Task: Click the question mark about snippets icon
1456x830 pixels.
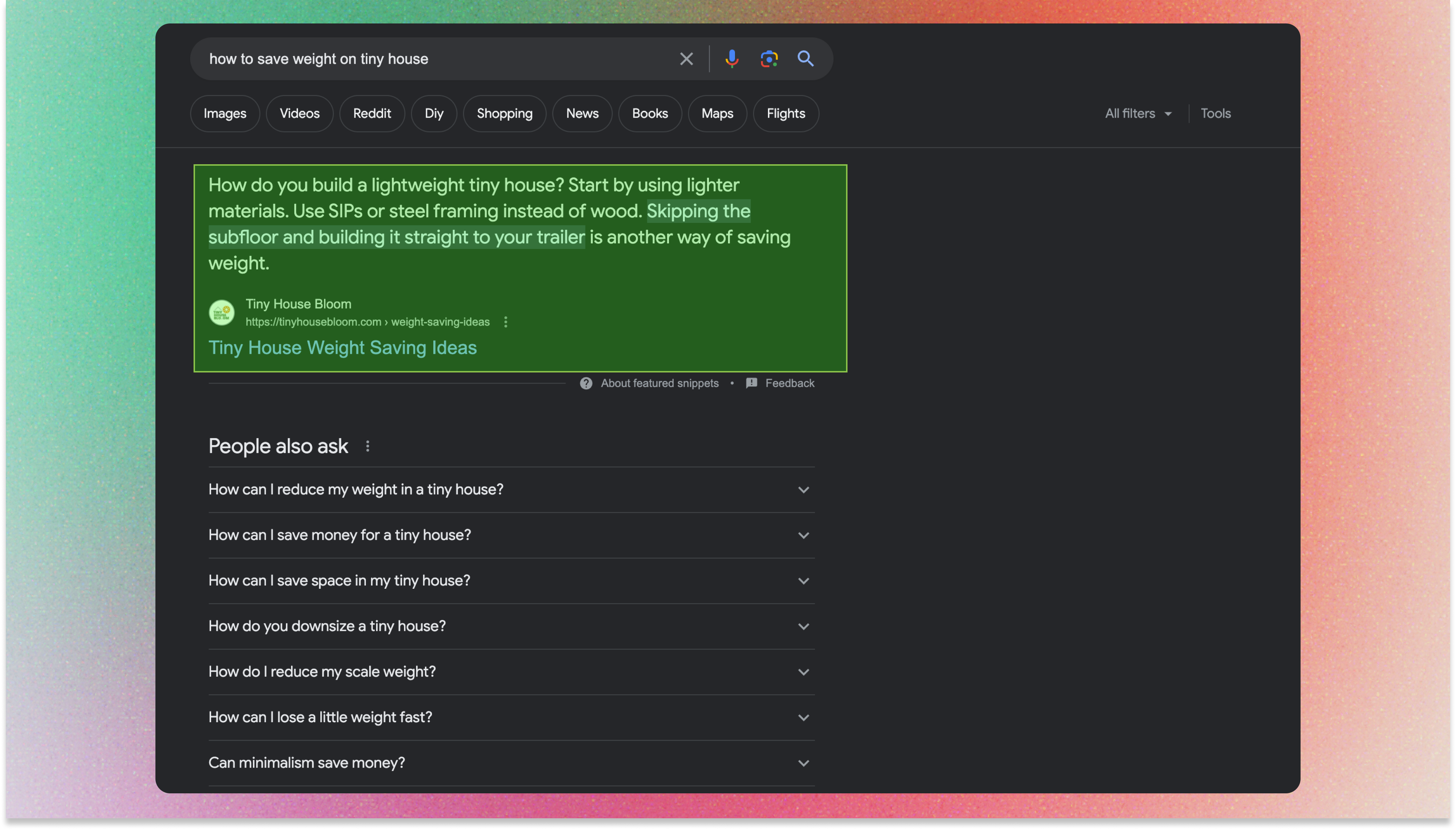Action: tap(586, 383)
